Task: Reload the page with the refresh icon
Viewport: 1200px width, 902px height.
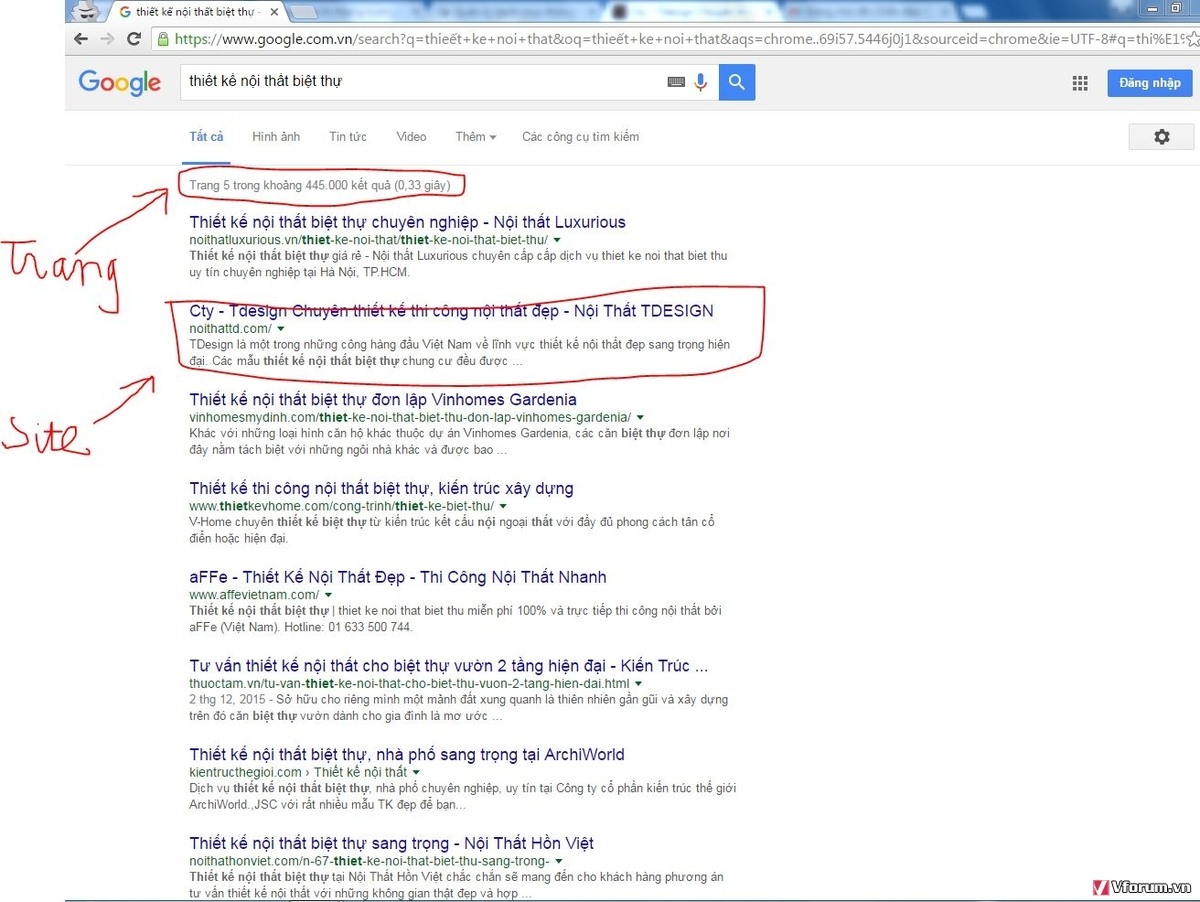Action: click(134, 39)
